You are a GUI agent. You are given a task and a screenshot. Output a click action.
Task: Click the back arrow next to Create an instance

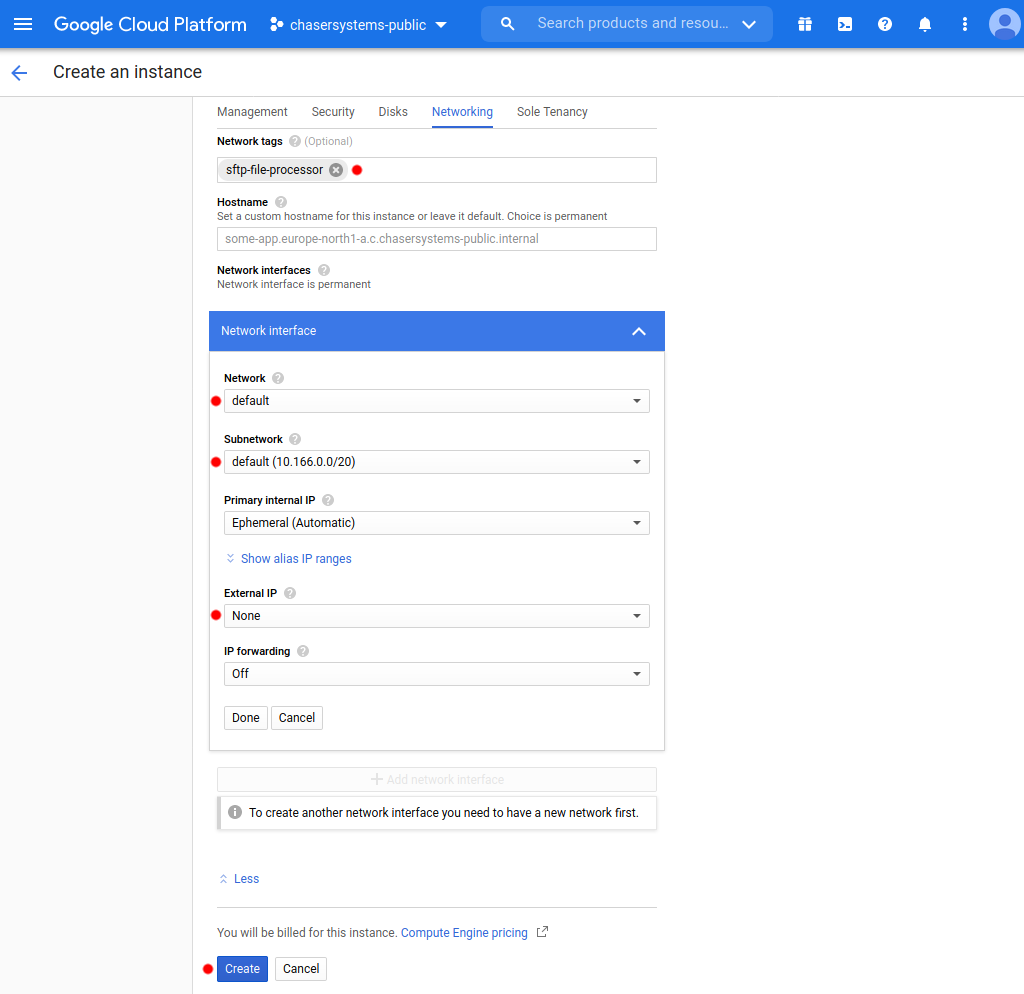click(x=20, y=72)
